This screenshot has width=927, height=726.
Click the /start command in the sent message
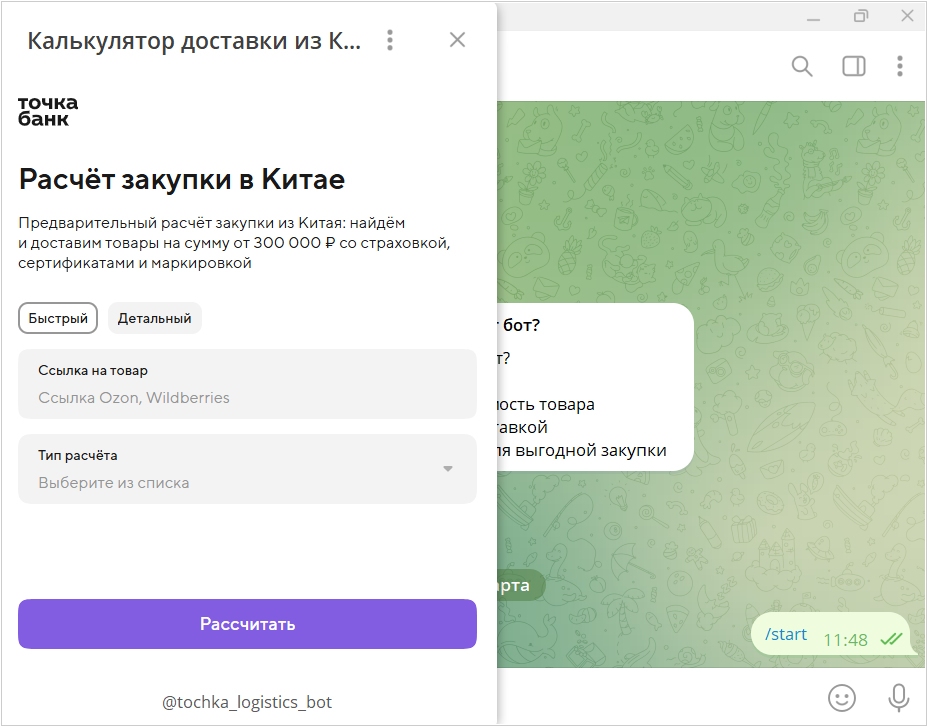click(785, 634)
